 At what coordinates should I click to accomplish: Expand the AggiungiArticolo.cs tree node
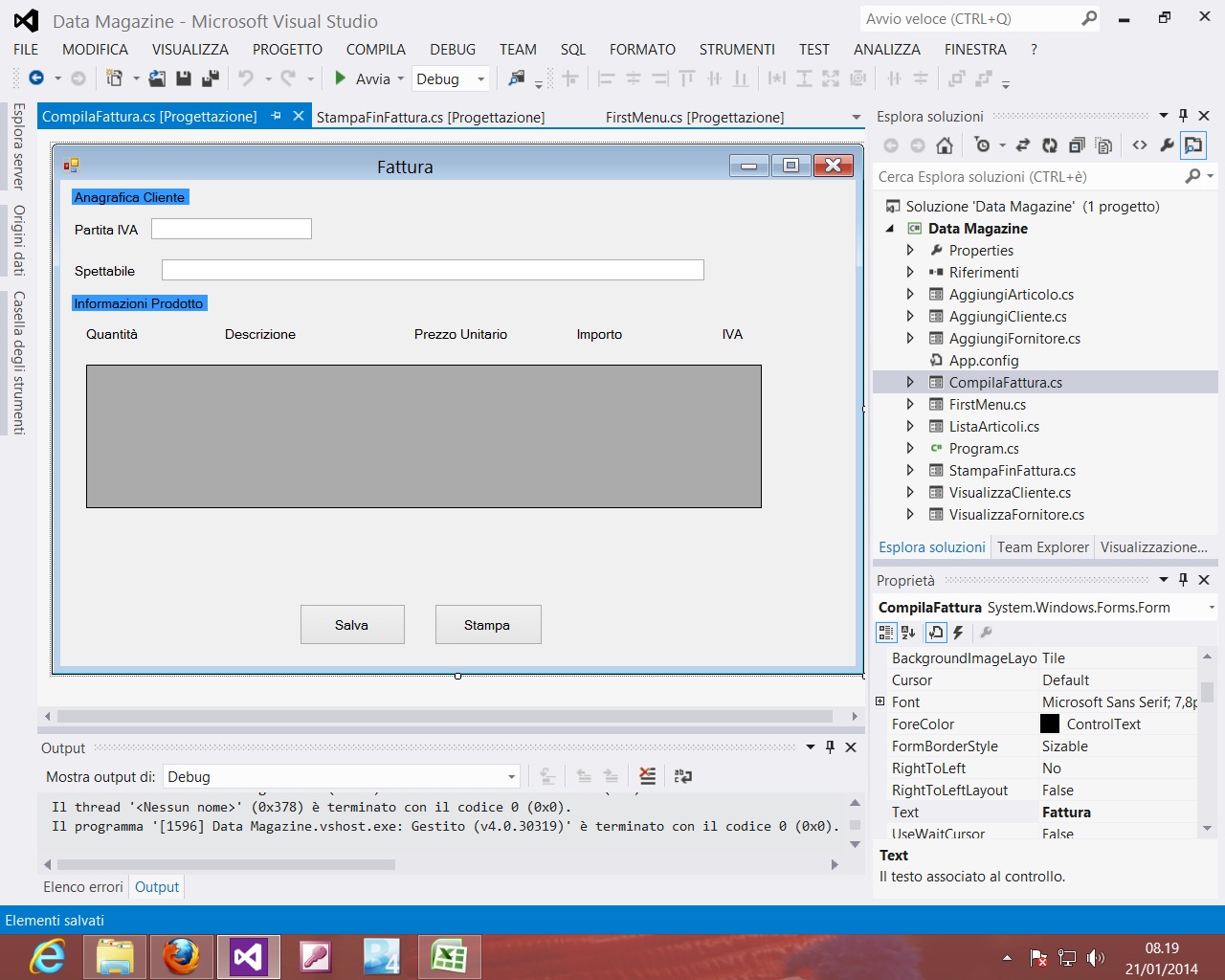click(x=910, y=294)
